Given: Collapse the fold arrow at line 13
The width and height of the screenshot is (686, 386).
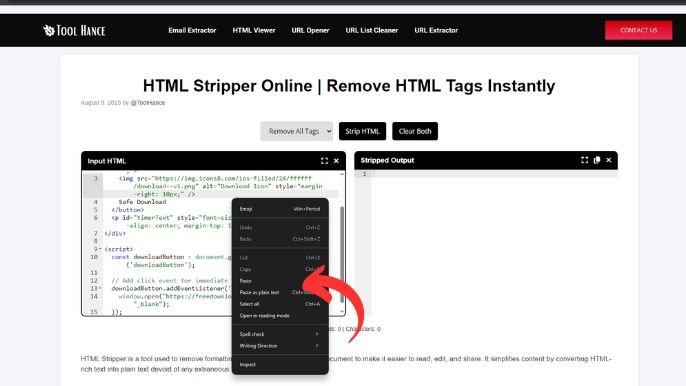Looking at the screenshot, I should 100,288.
